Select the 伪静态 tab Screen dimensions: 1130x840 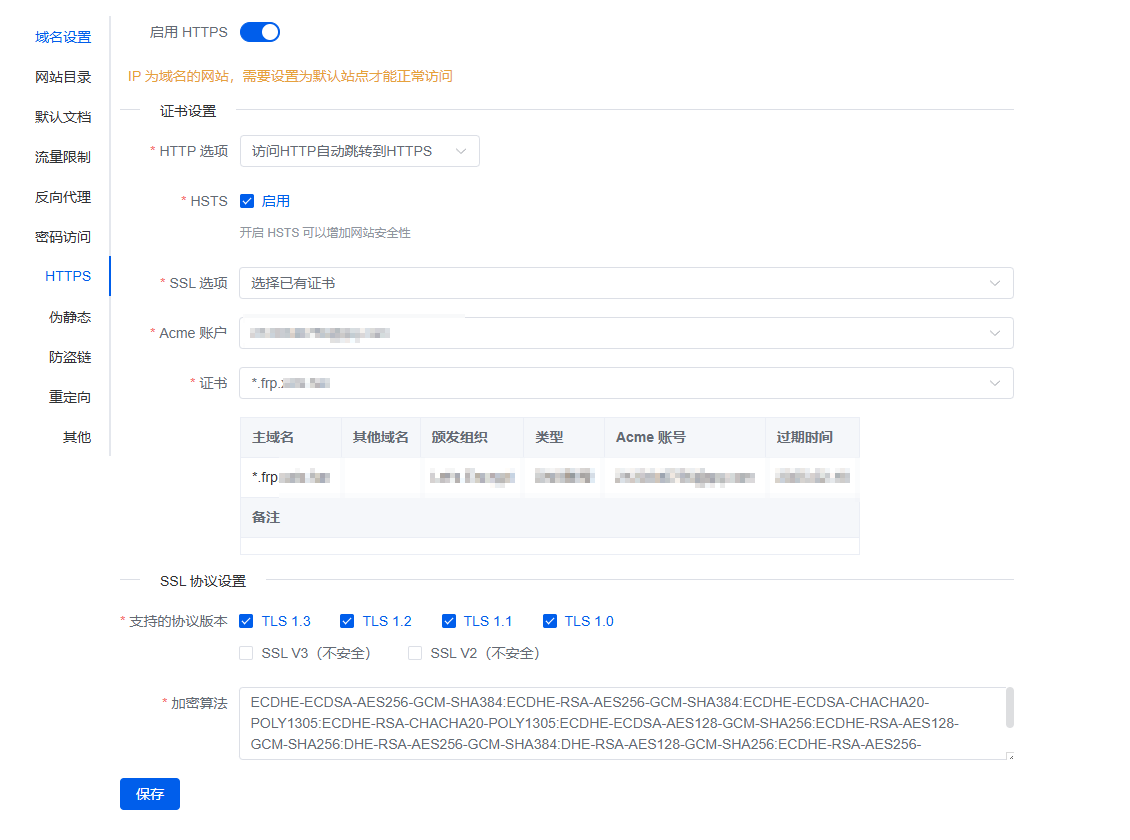pyautogui.click(x=70, y=317)
